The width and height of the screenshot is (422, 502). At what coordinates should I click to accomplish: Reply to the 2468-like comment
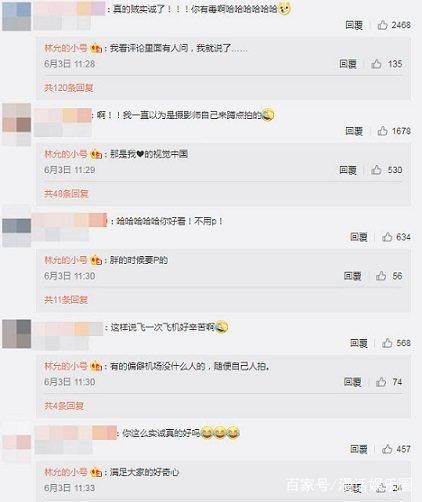[354, 25]
